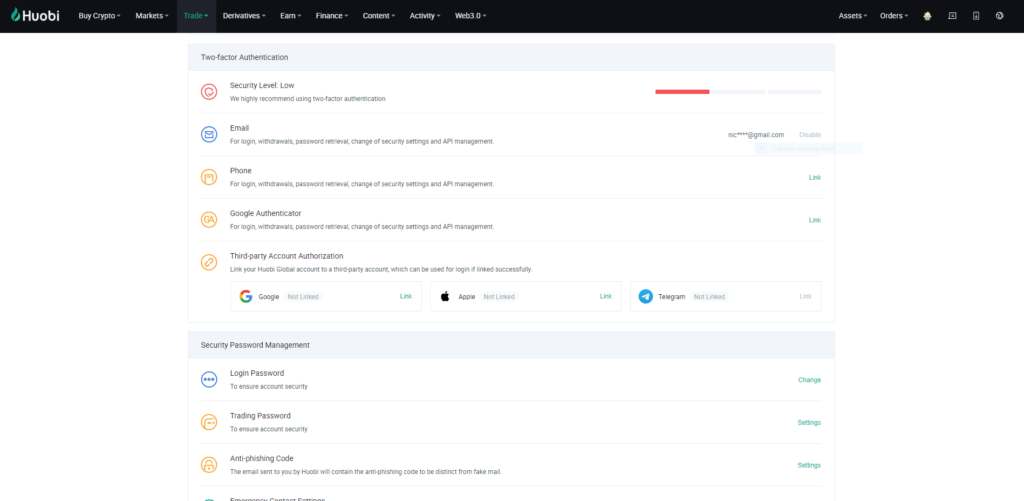The image size is (1024, 501).
Task: Open Settings for Anti-phishing Code
Action: pyautogui.click(x=809, y=465)
